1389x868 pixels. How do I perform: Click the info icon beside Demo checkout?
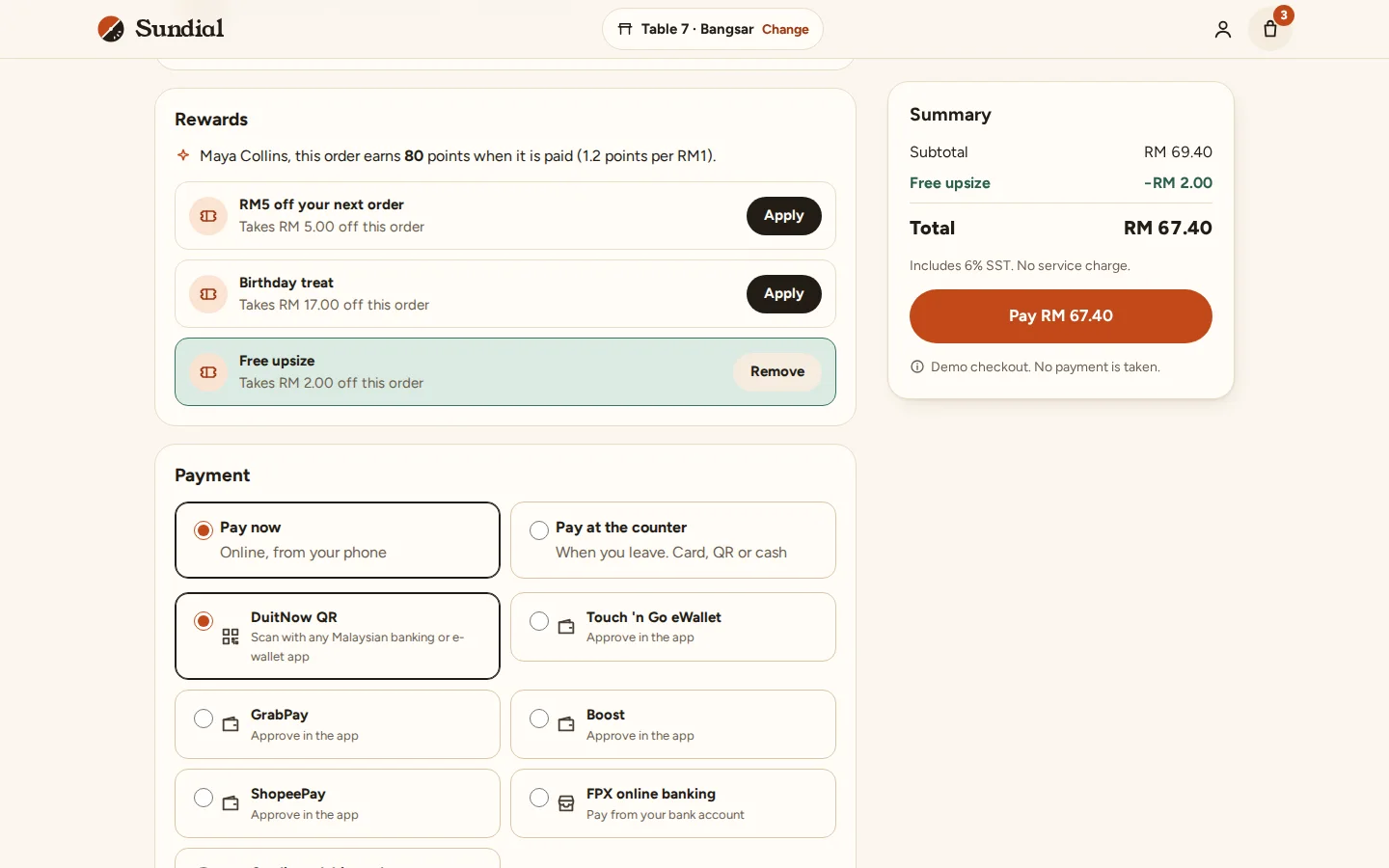[917, 366]
